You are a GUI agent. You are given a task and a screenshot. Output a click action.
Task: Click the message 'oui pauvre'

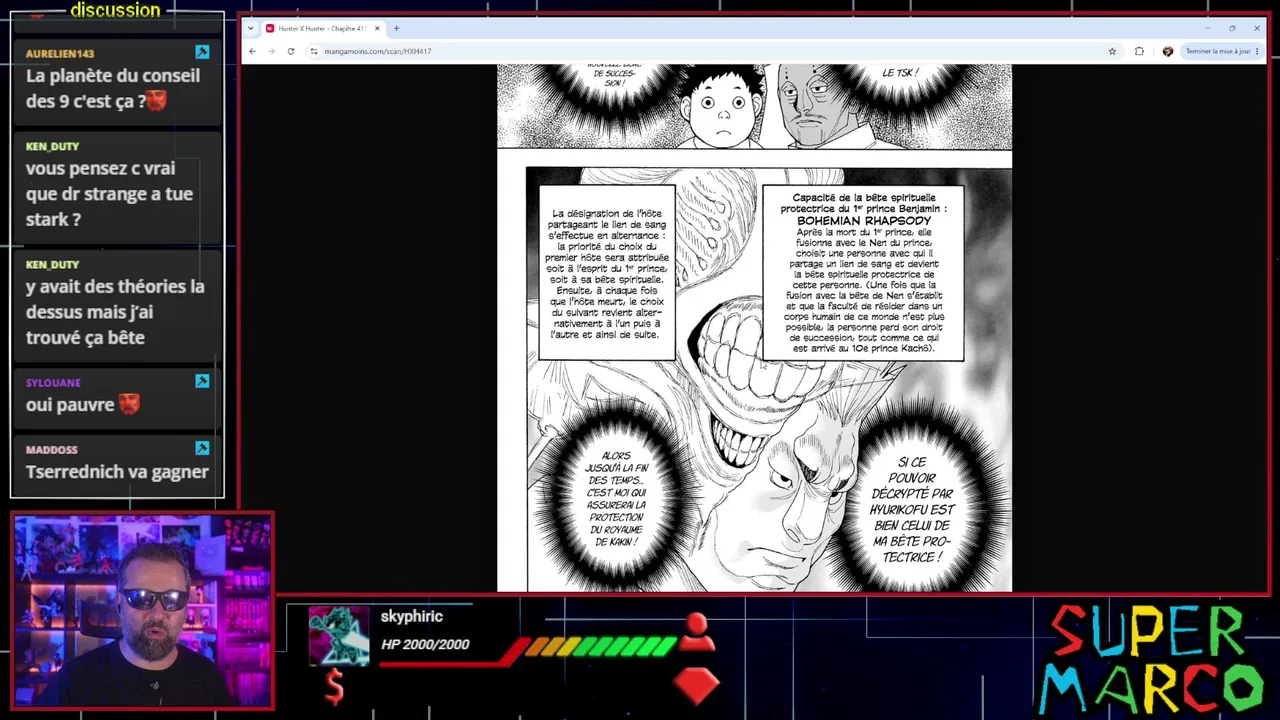(70, 405)
